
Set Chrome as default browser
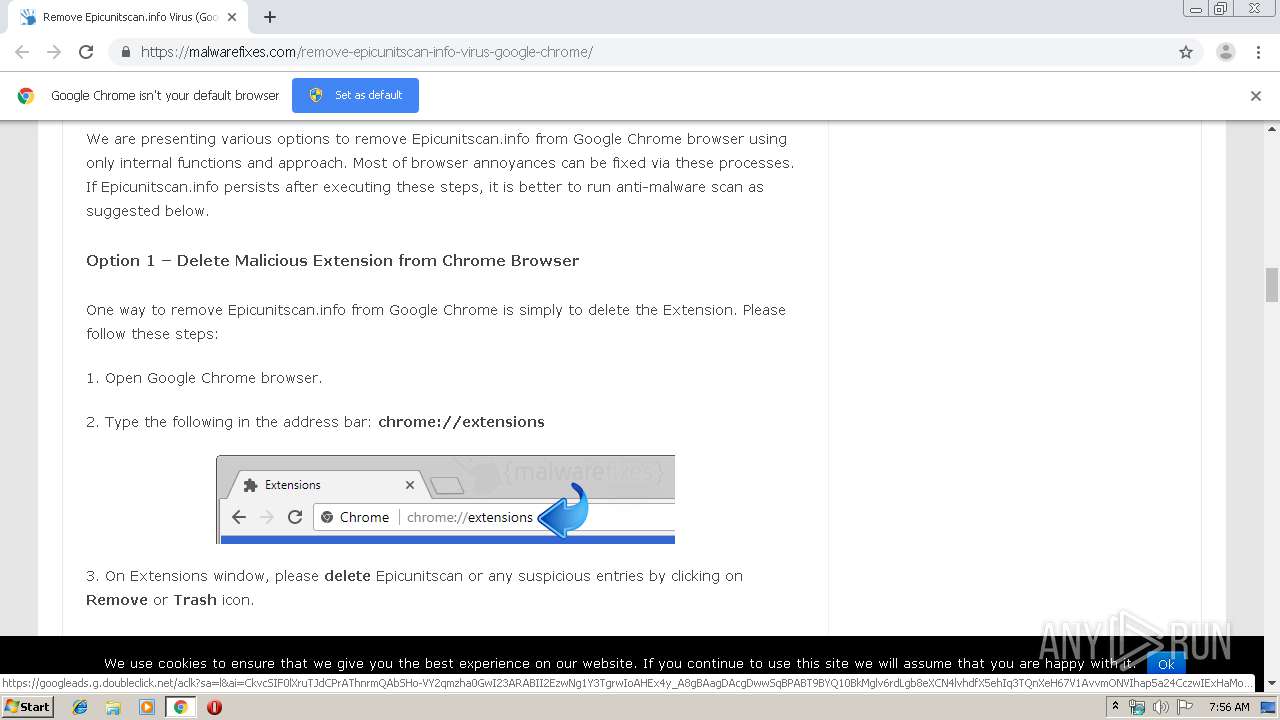point(355,95)
